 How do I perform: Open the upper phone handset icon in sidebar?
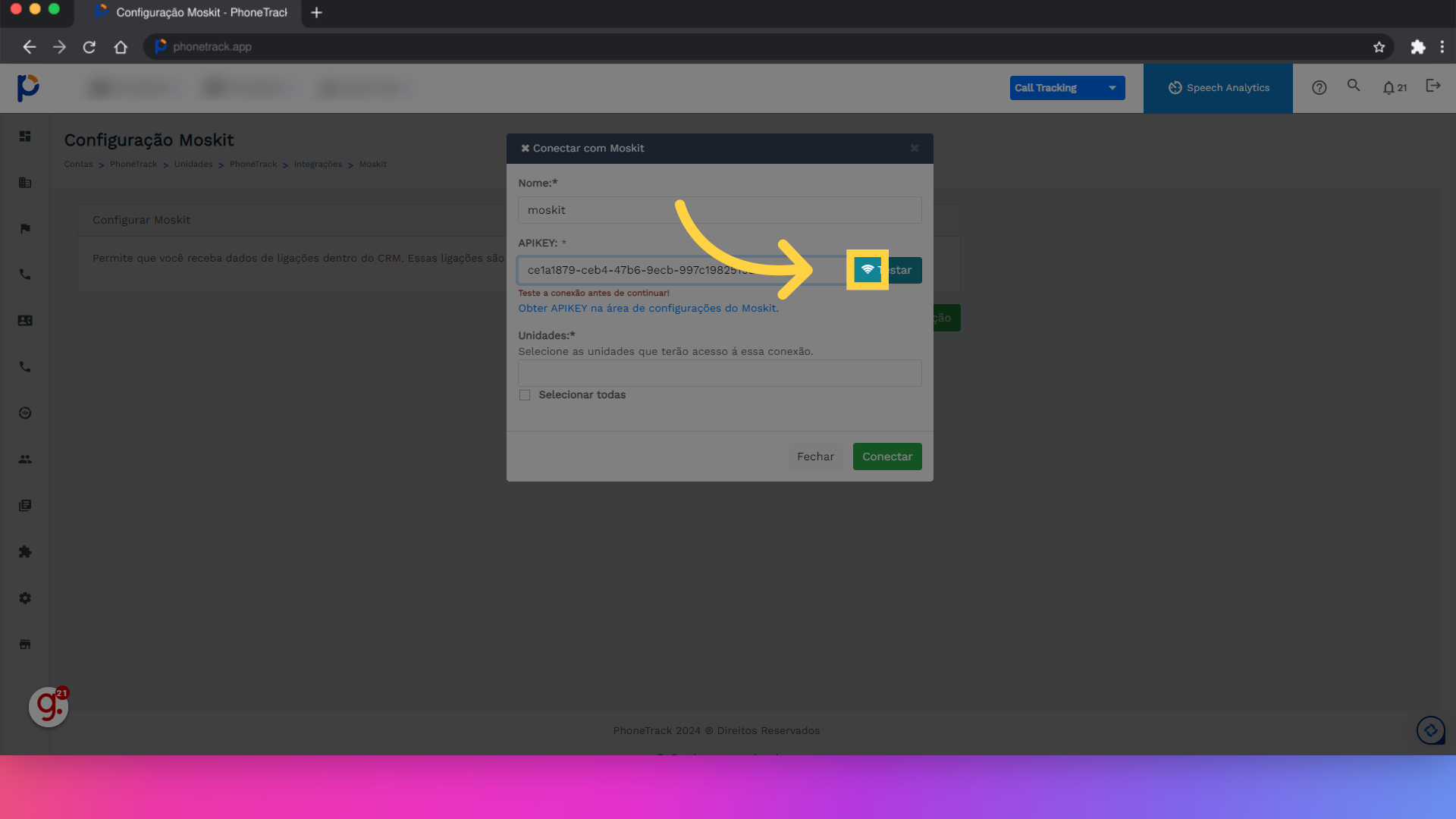point(25,275)
